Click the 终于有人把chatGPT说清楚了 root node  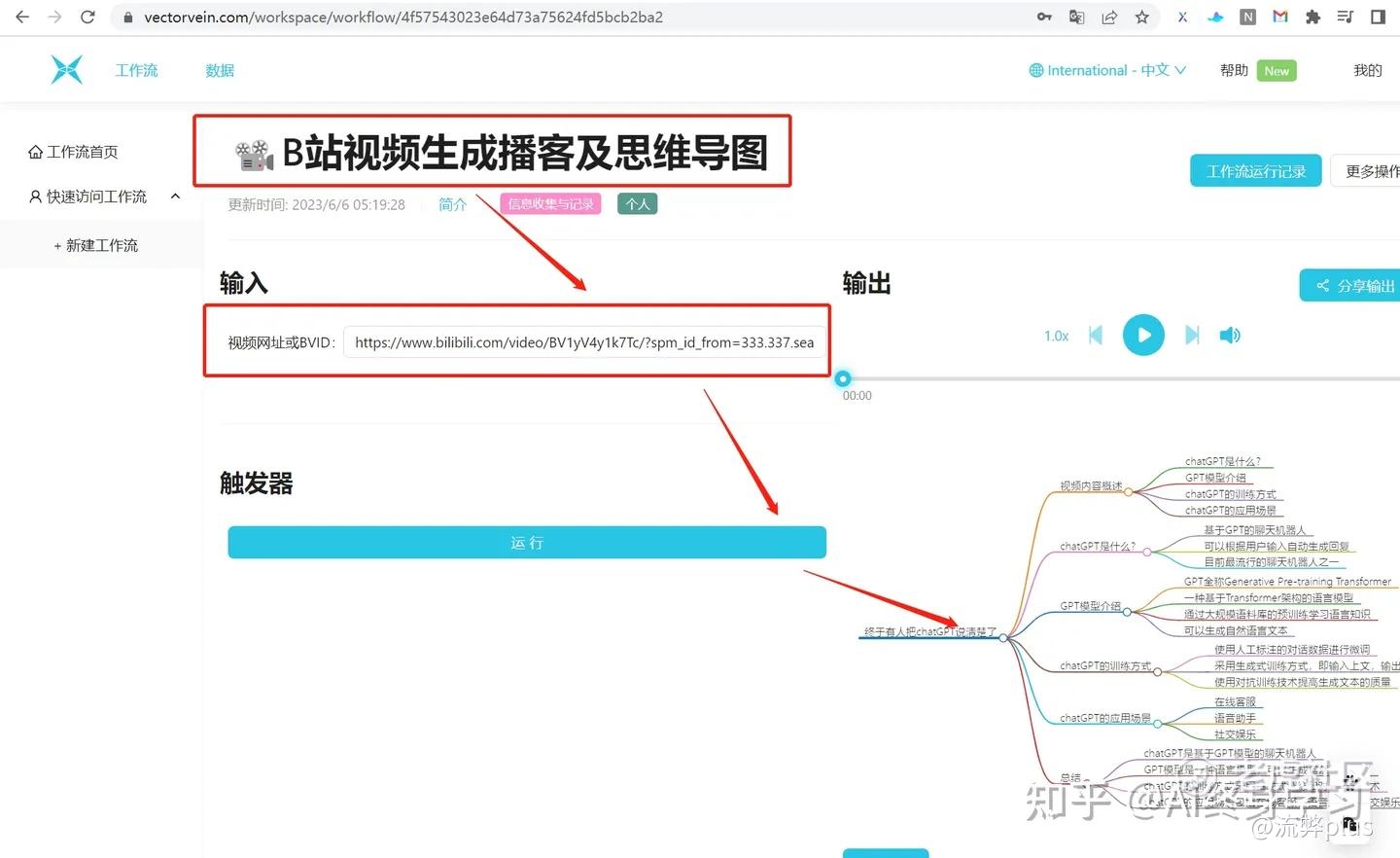(930, 632)
